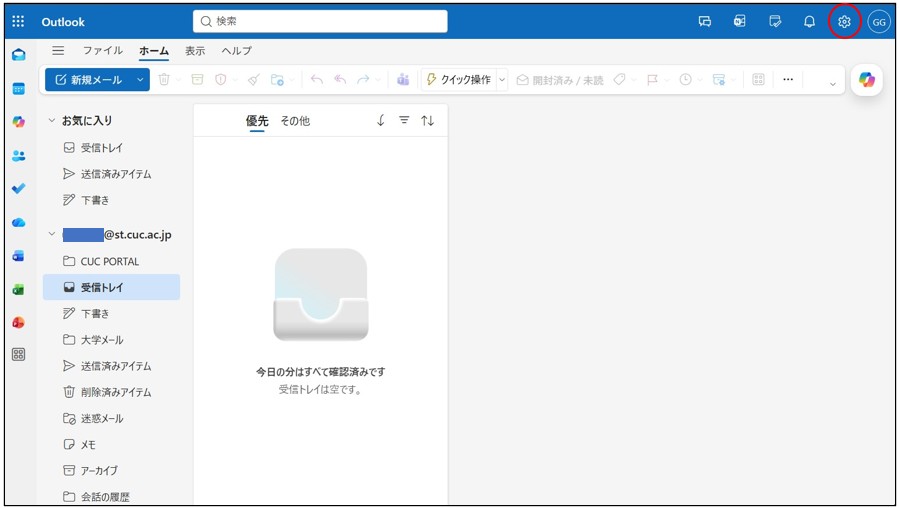Switch to the その他 inbox tab
Image resolution: width=899 pixels, height=508 pixels.
[294, 121]
